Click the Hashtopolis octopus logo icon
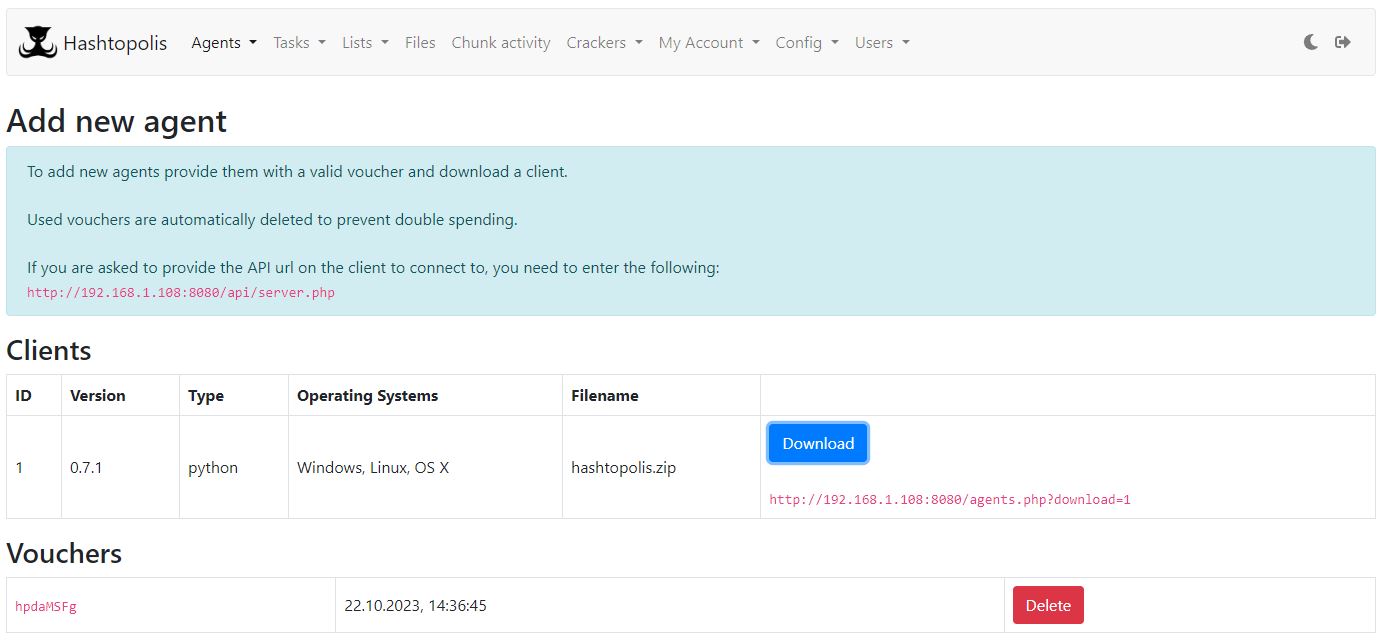 pos(38,43)
